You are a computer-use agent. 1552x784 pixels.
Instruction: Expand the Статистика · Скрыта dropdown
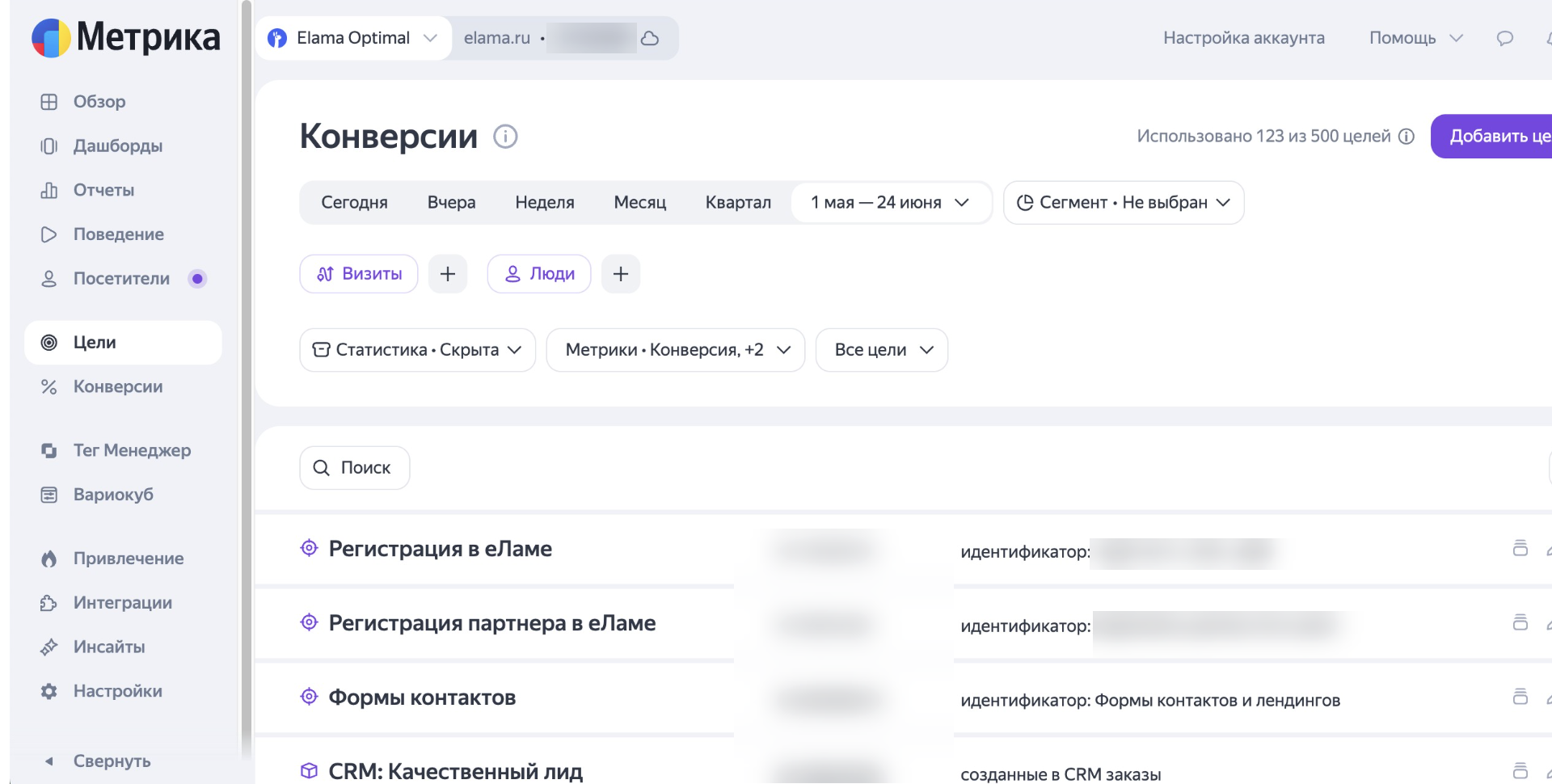(x=418, y=350)
